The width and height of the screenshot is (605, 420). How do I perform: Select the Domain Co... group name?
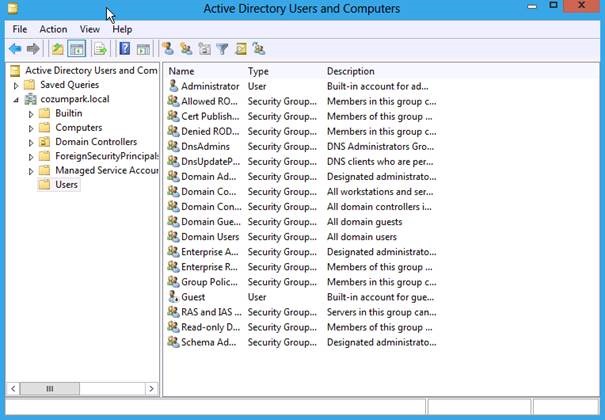tap(208, 192)
